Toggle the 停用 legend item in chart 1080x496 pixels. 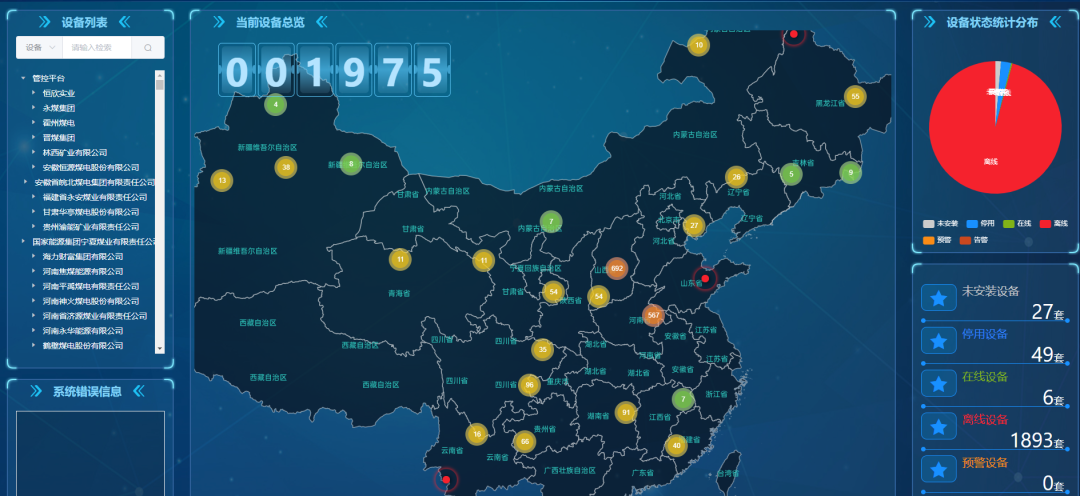tap(982, 223)
